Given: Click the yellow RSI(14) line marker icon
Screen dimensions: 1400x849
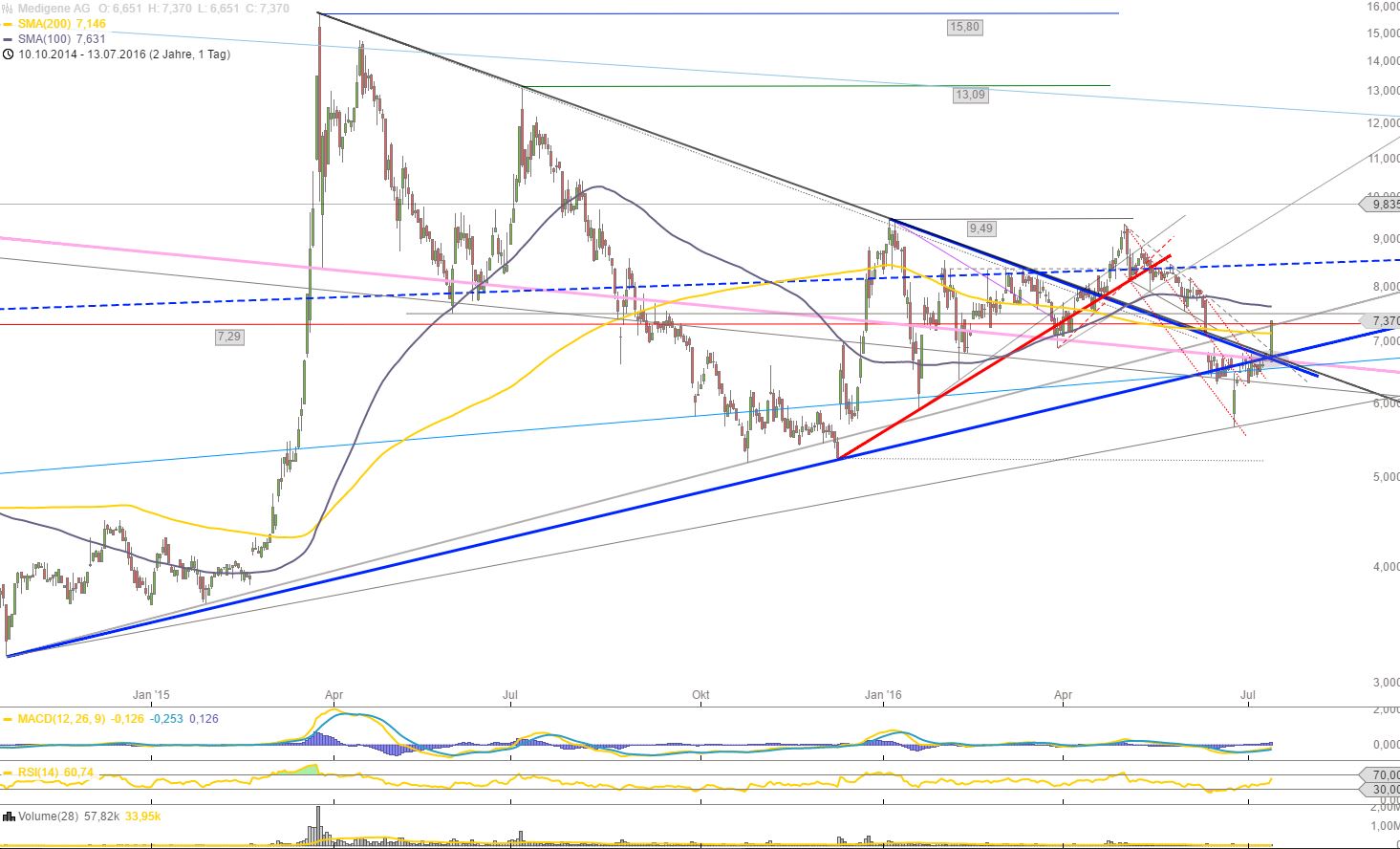Looking at the screenshot, I should pyautogui.click(x=8, y=773).
